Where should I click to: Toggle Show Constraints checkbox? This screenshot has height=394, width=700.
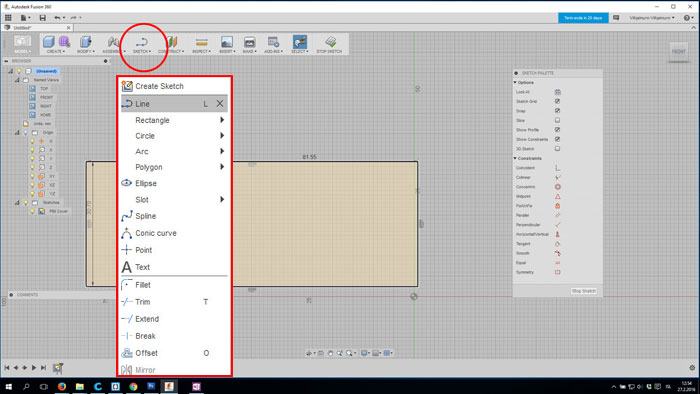coord(557,139)
